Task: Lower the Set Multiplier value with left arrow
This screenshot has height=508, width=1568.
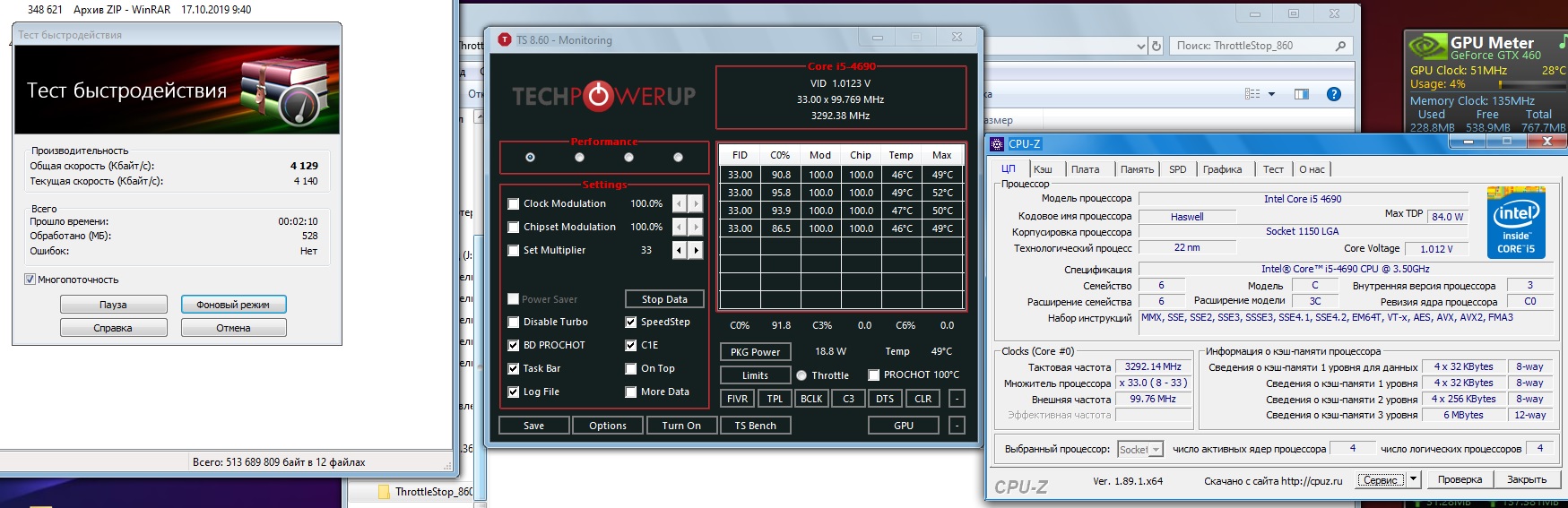Action: tap(680, 250)
